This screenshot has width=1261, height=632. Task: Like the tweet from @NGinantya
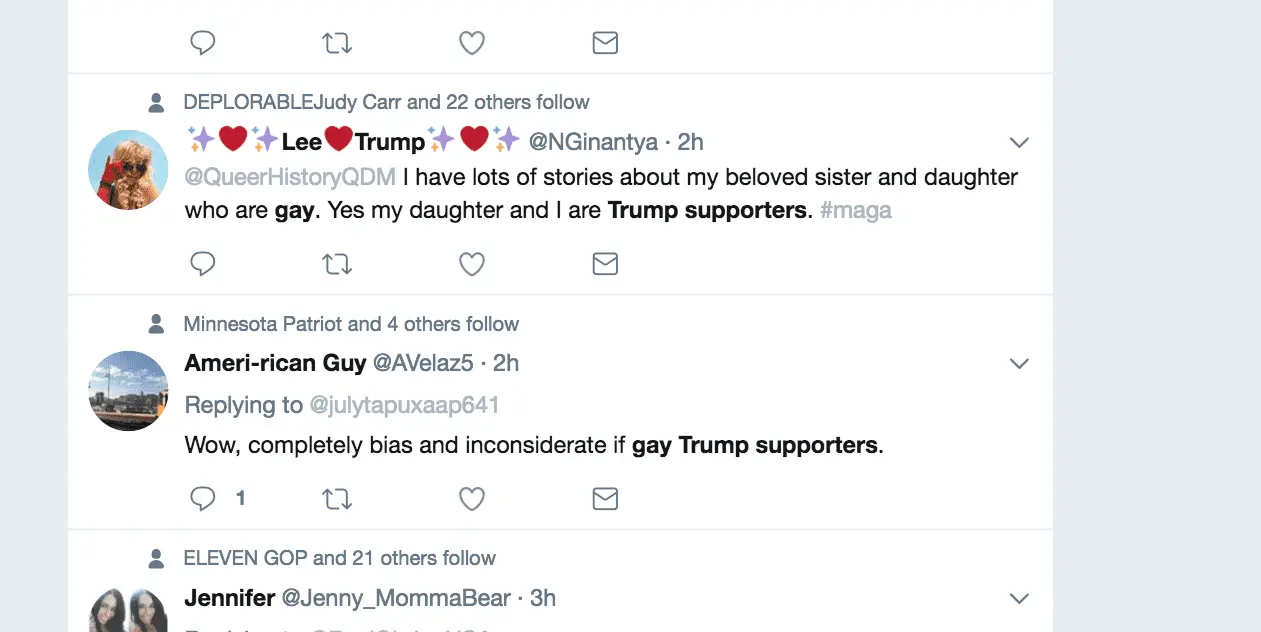pyautogui.click(x=471, y=264)
